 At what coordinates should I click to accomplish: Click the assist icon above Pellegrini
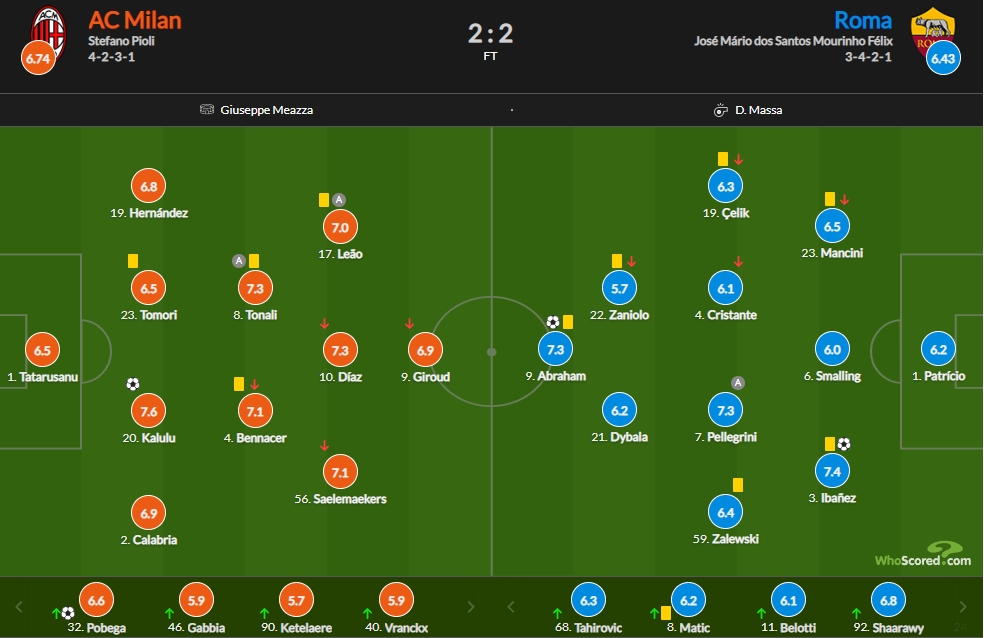coord(738,382)
